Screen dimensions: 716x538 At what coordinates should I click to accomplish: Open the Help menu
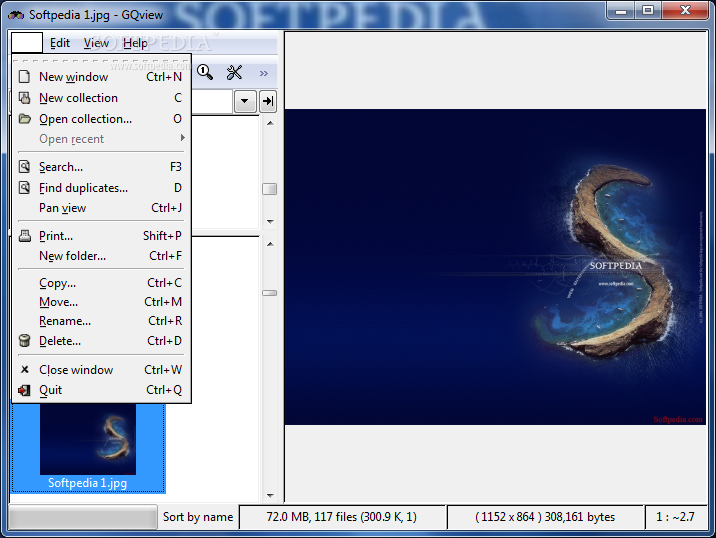point(135,43)
